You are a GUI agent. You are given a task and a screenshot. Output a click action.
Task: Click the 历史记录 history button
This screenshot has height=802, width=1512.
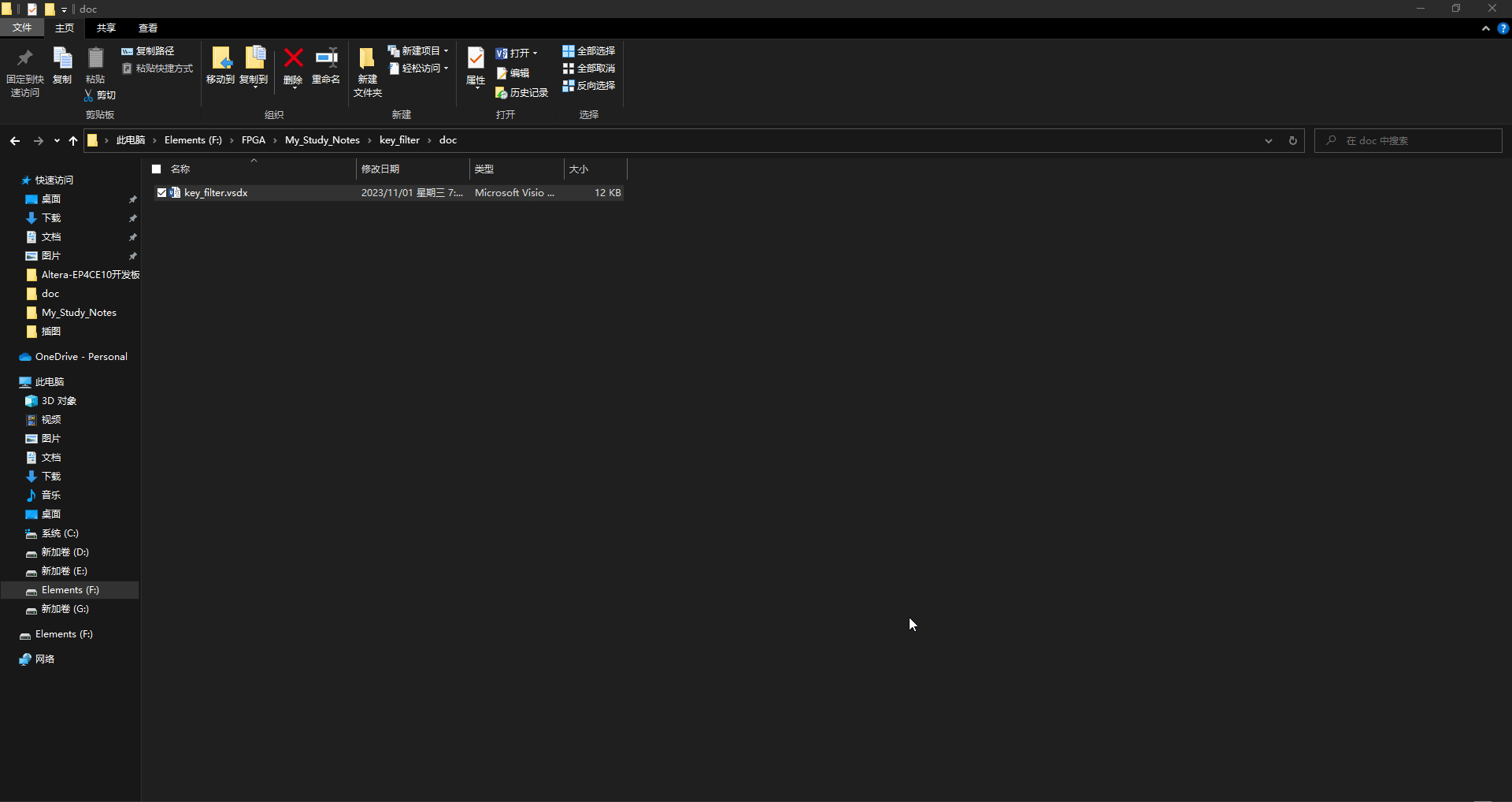[521, 93]
